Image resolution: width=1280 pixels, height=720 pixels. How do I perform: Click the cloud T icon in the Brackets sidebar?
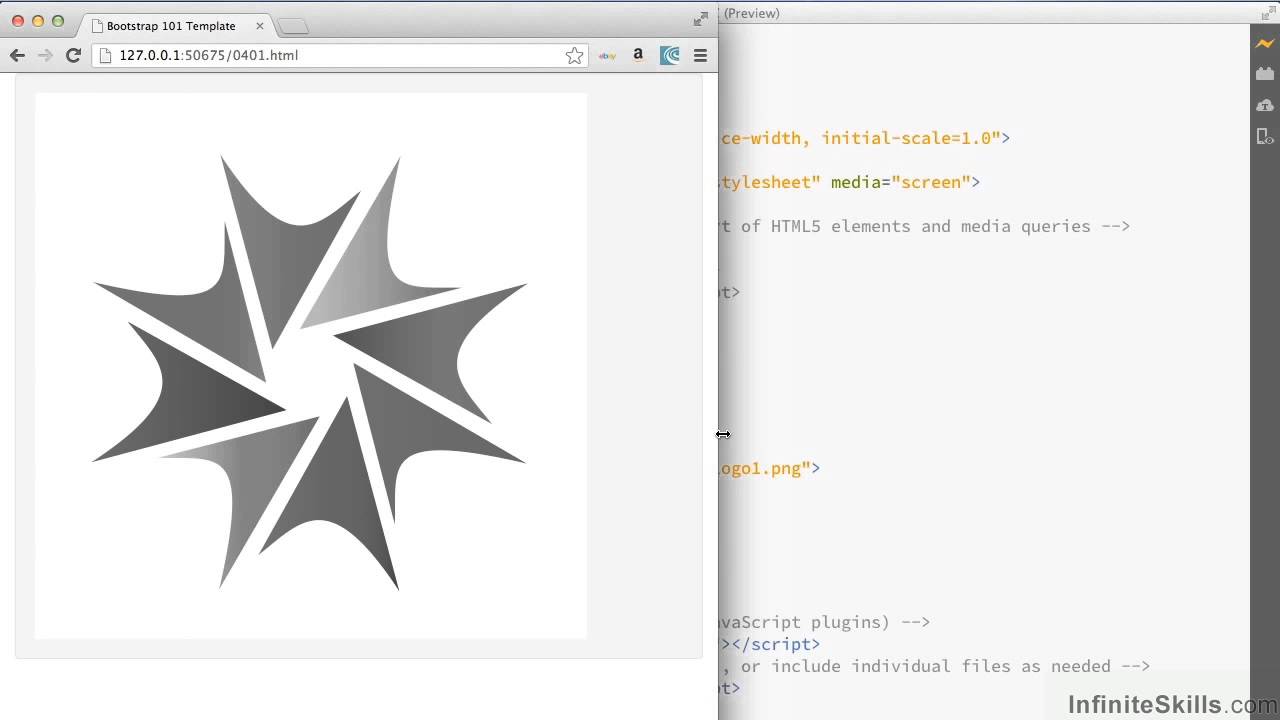click(1265, 105)
